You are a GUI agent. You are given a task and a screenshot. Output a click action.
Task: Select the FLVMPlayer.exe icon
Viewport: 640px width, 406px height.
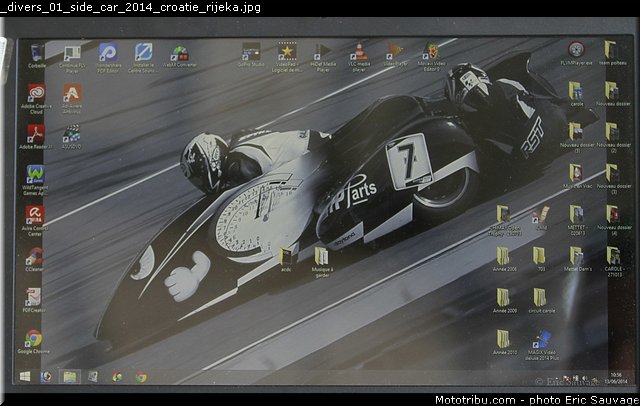coord(576,54)
